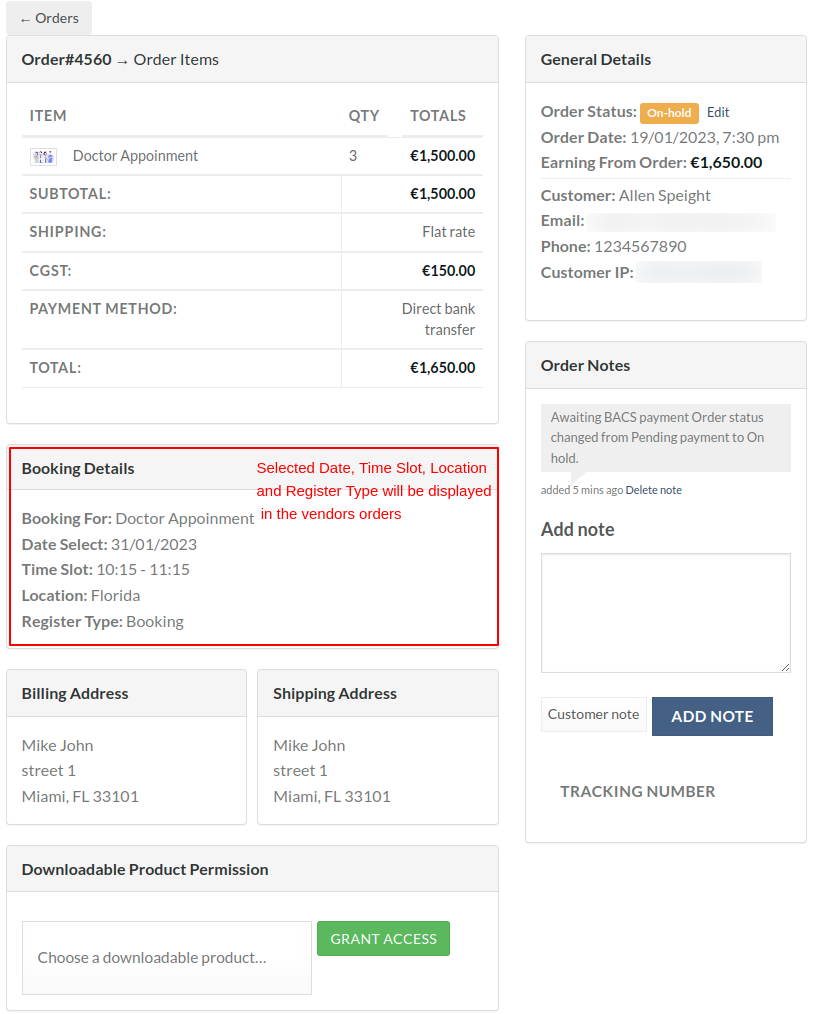Click the GRANT ACCESS button
This screenshot has height=1014, width=814.
pyautogui.click(x=383, y=939)
